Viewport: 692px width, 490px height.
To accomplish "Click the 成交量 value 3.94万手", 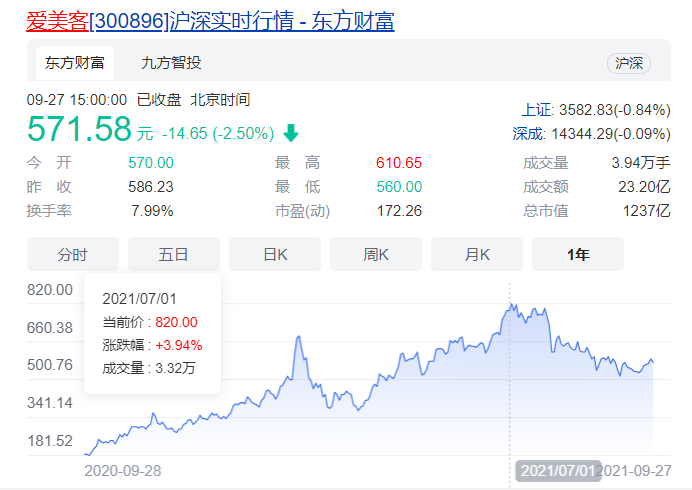I will pyautogui.click(x=641, y=163).
